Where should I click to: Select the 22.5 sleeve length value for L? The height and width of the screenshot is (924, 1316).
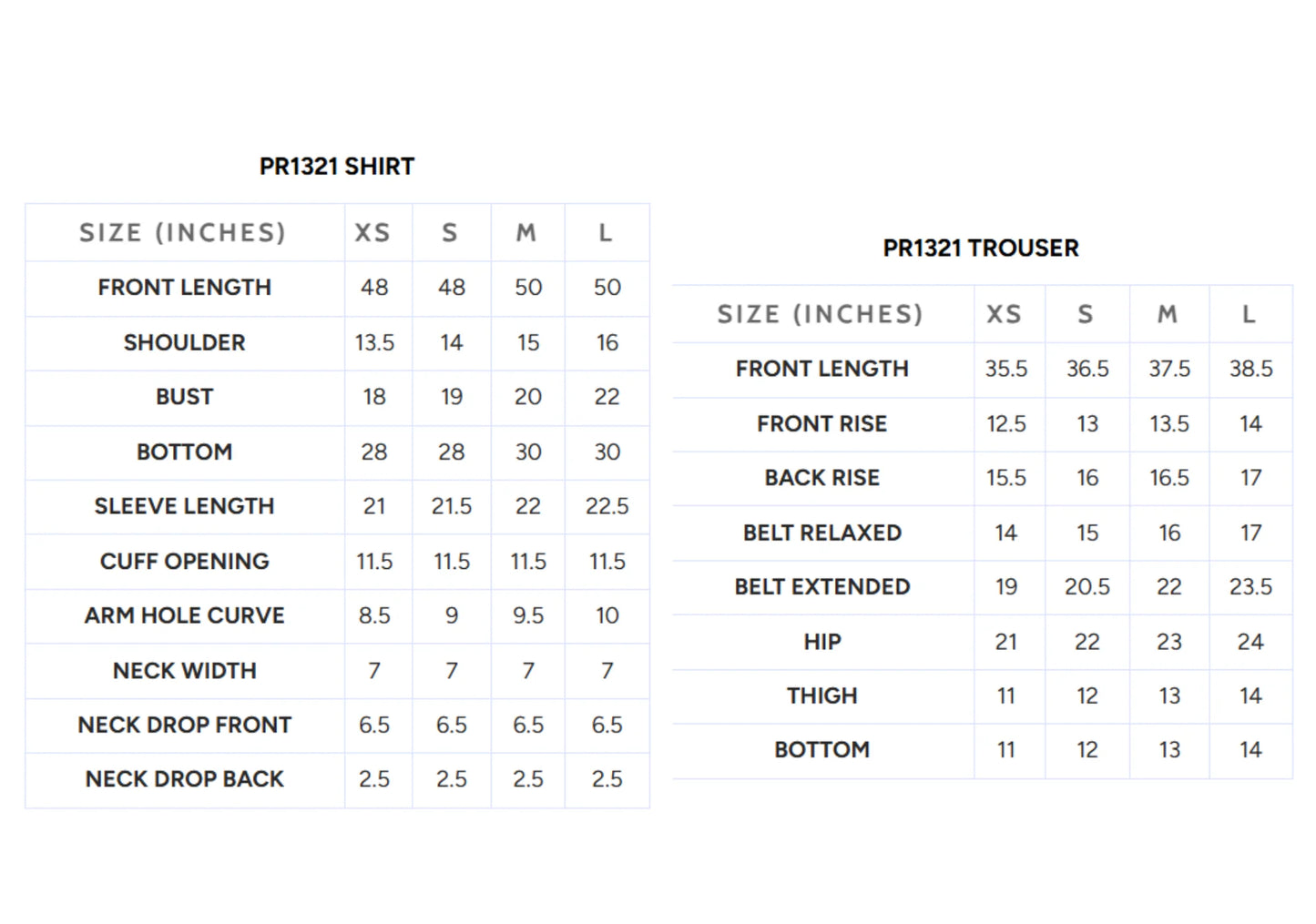607,506
